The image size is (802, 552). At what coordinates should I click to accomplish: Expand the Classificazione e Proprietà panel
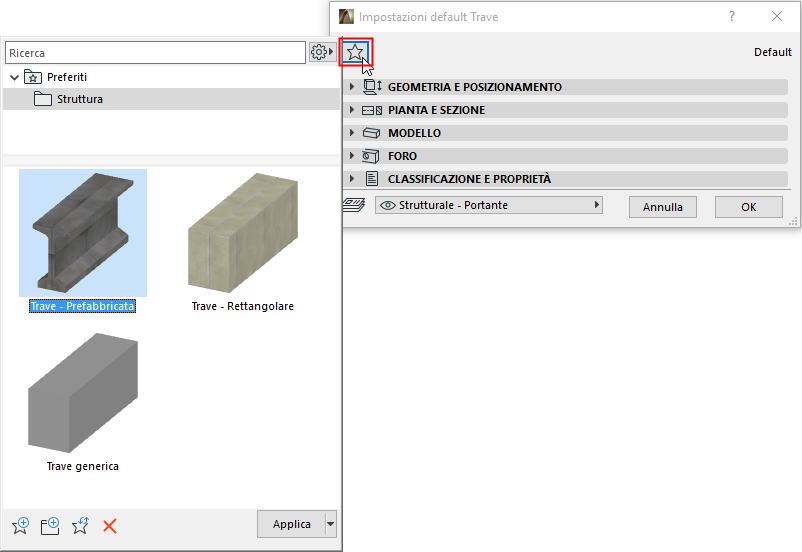pos(351,179)
